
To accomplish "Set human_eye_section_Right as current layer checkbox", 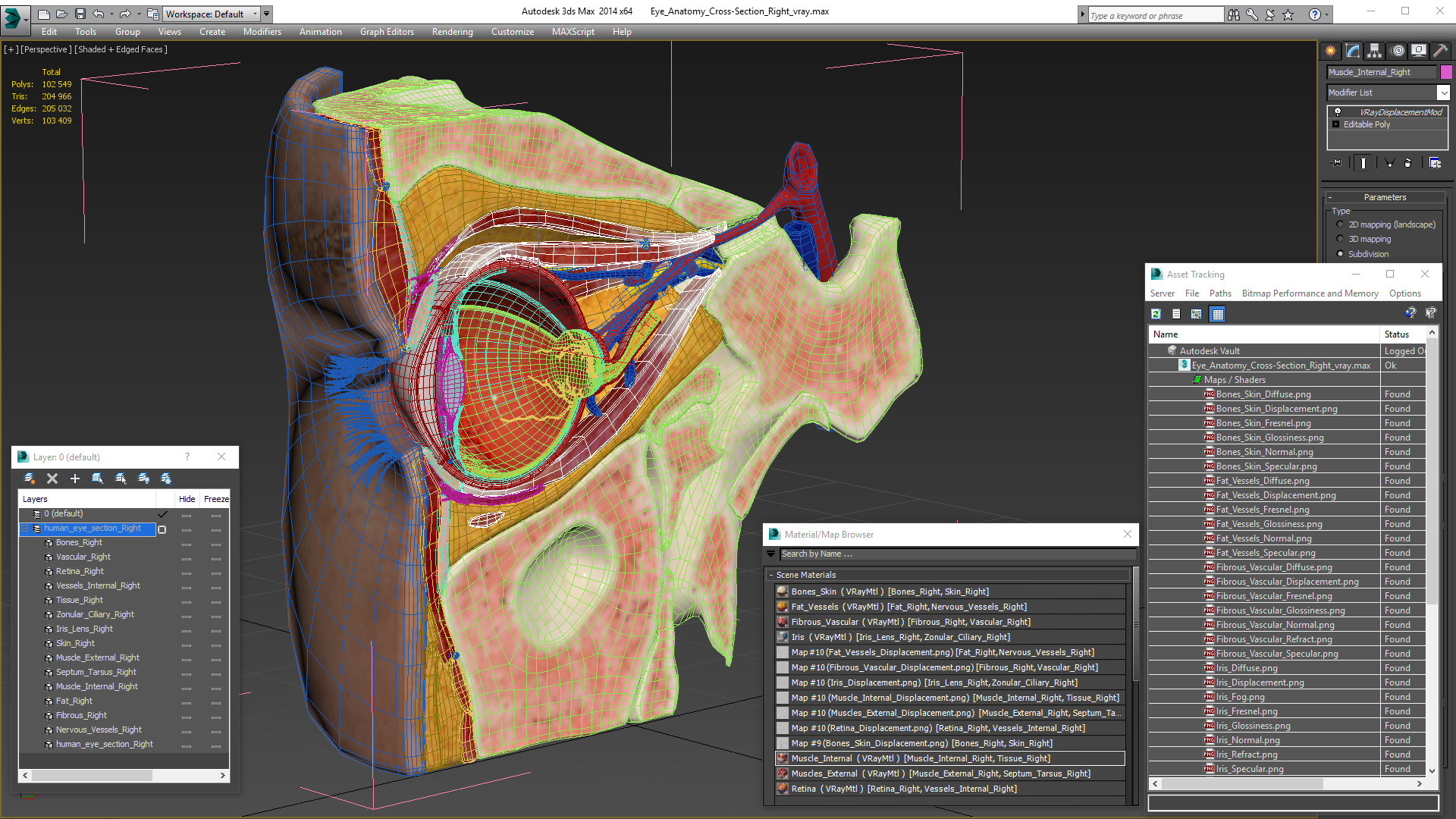I will coord(162,529).
